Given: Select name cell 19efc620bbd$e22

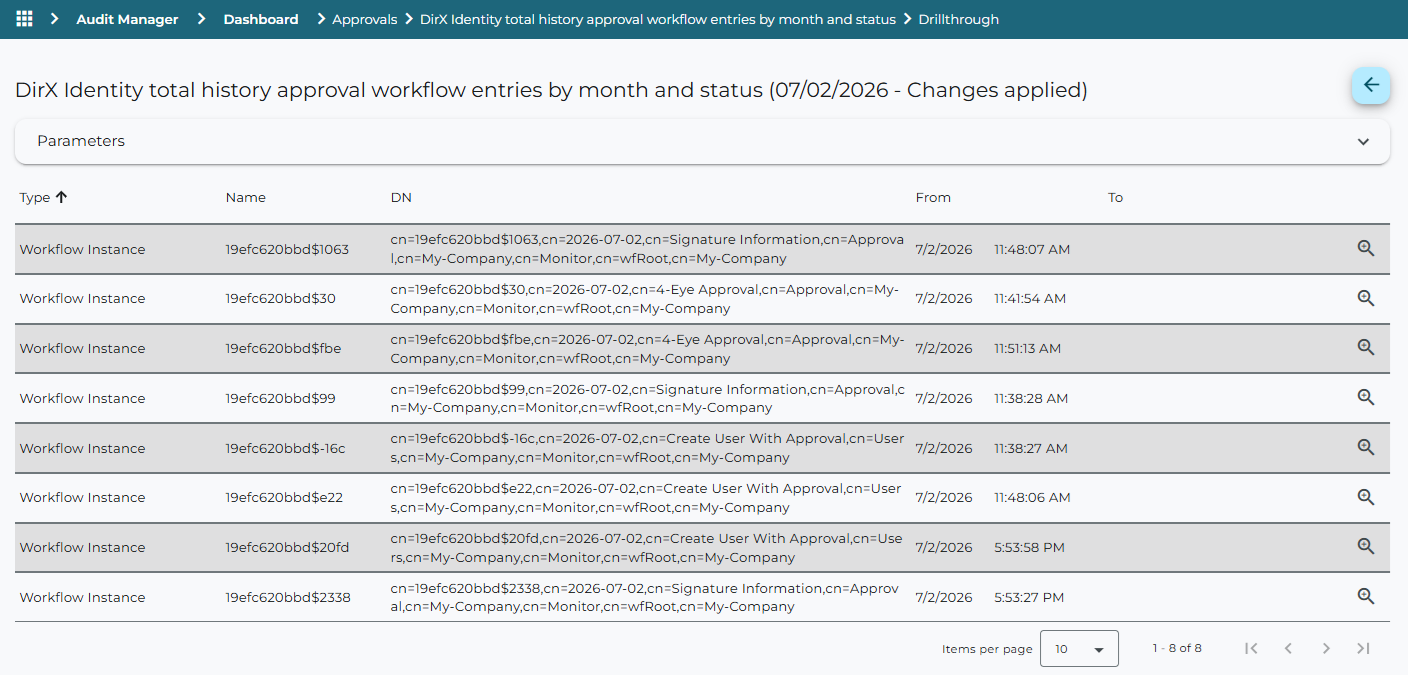Looking at the screenshot, I should [284, 497].
